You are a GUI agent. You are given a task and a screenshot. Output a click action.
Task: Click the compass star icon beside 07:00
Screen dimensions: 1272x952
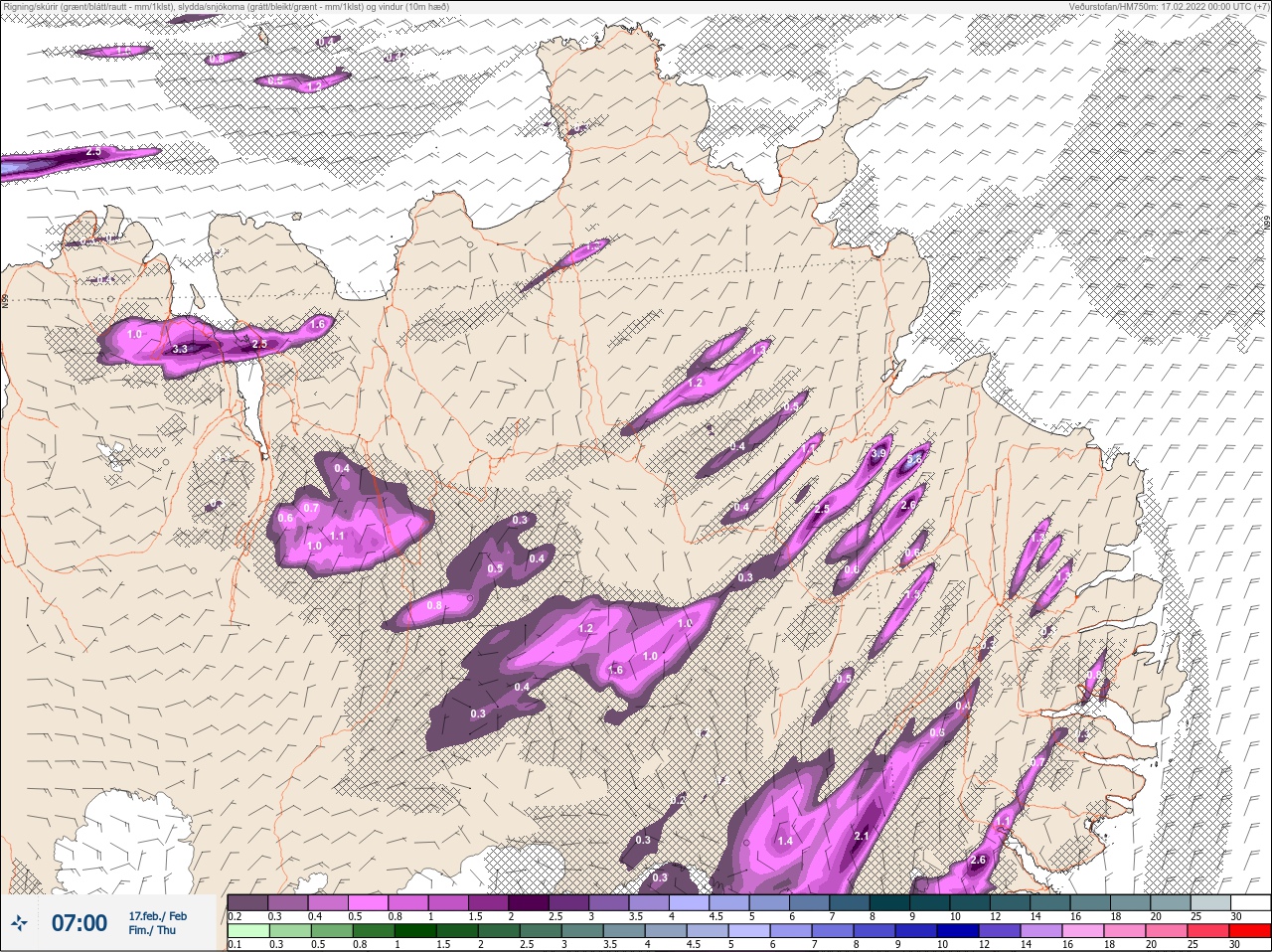coord(18,923)
